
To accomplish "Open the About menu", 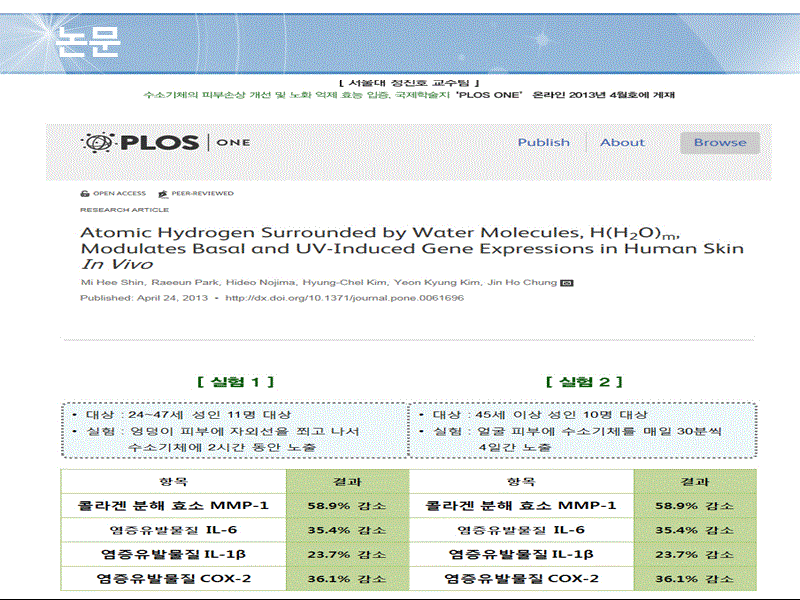I will 622,143.
